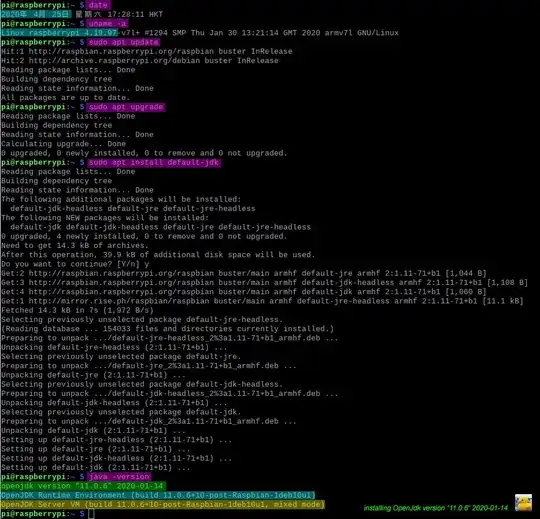Click 'Do you want to continue? [Y/n] y'

(75, 264)
